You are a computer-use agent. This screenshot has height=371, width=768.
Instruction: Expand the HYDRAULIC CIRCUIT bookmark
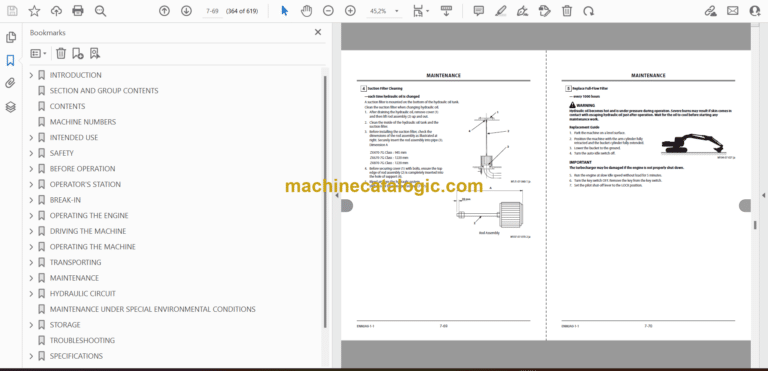pos(31,294)
